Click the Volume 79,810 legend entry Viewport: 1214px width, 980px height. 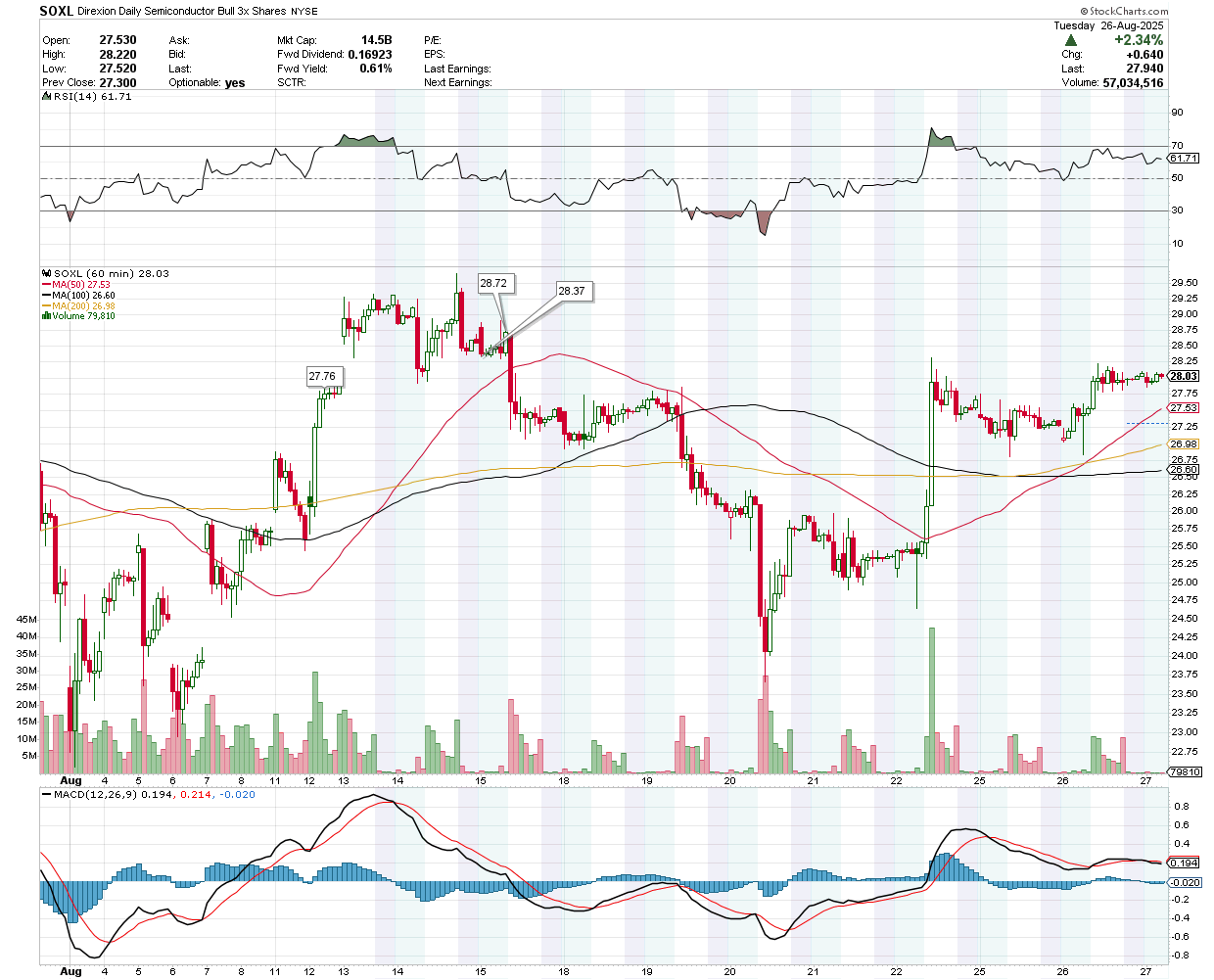tap(78, 316)
